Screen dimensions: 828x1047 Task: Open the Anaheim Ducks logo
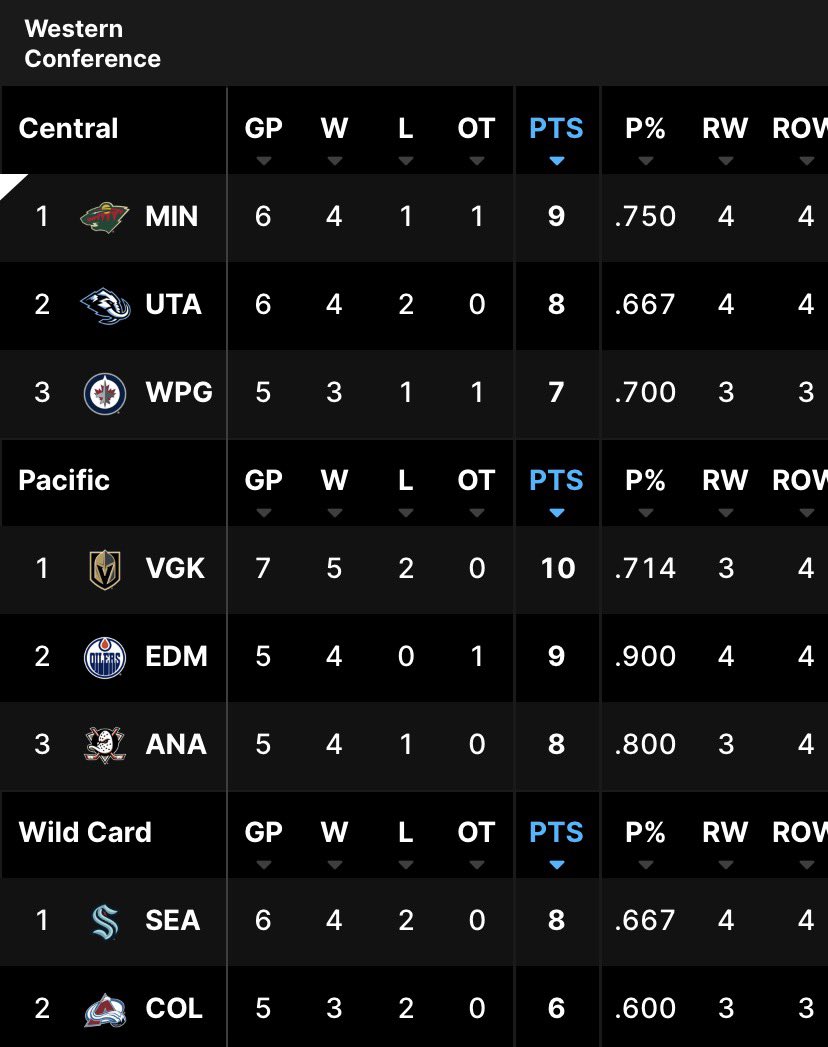[x=105, y=745]
